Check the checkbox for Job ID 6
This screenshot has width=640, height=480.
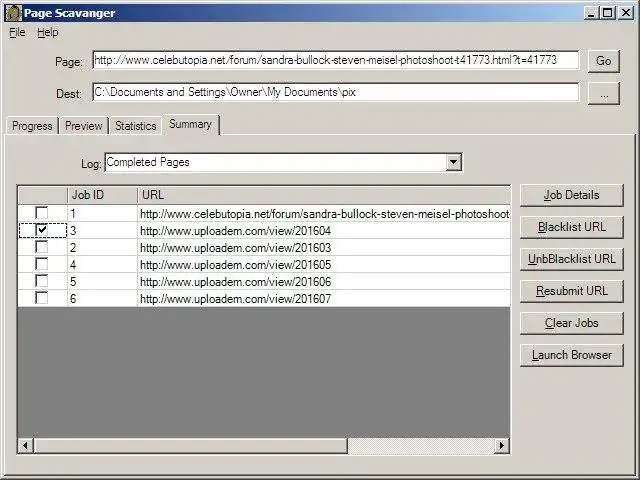click(41, 298)
